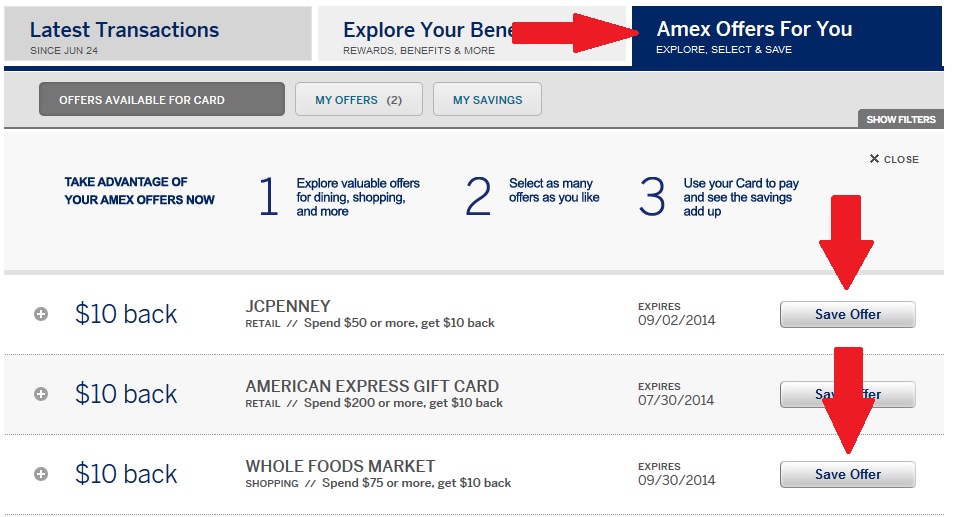The image size is (954, 517).
Task: Expand the American Express Gift Card plus icon
Action: tap(41, 394)
